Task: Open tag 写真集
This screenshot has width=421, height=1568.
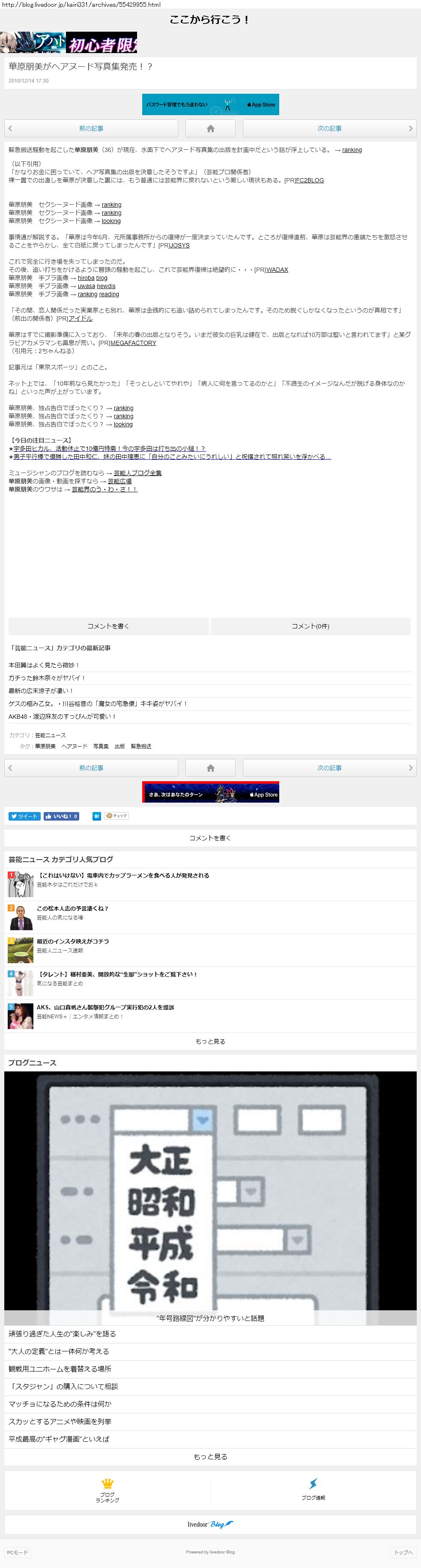Action: (101, 746)
